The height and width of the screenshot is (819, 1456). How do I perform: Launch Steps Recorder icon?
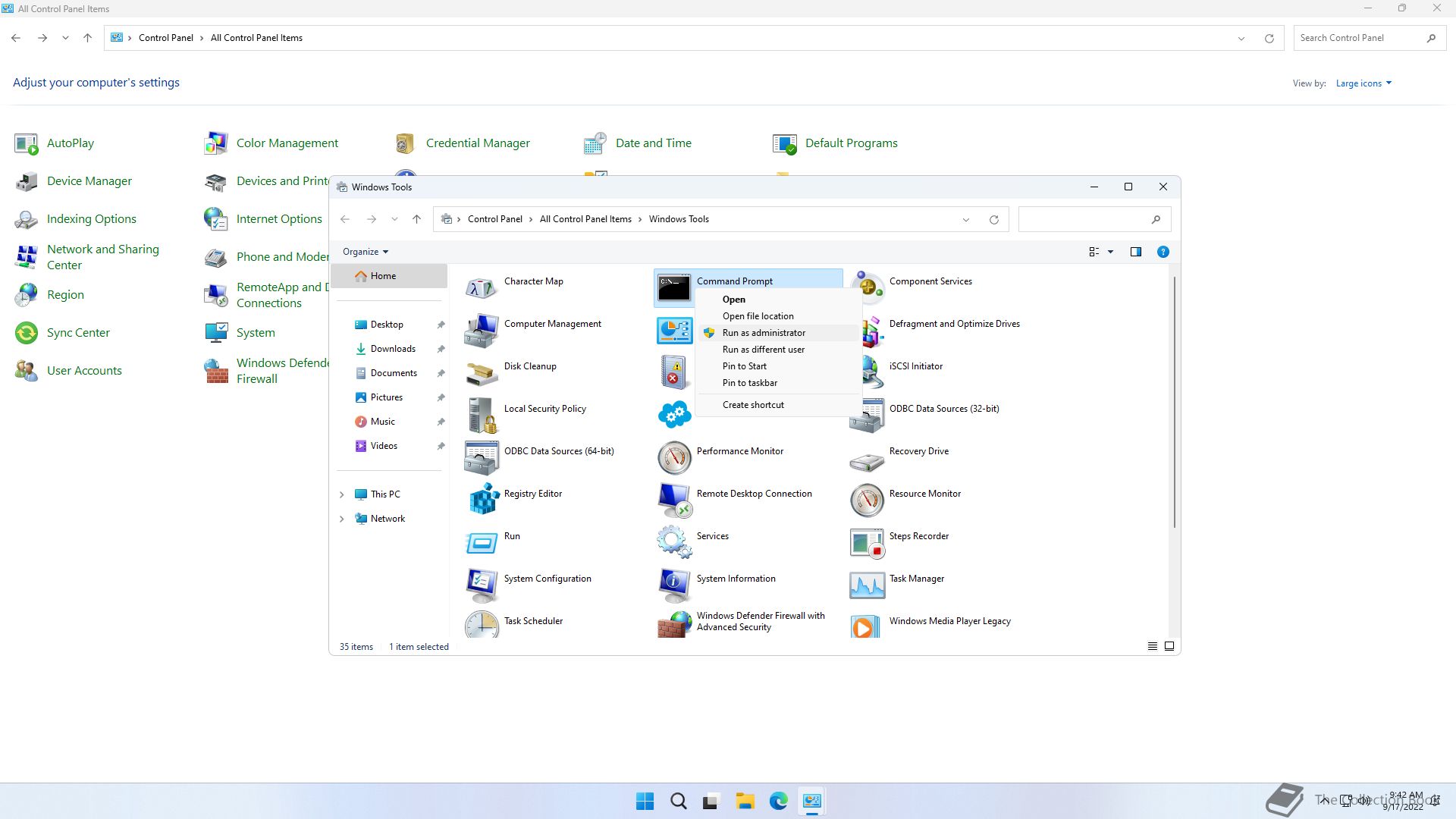point(867,543)
